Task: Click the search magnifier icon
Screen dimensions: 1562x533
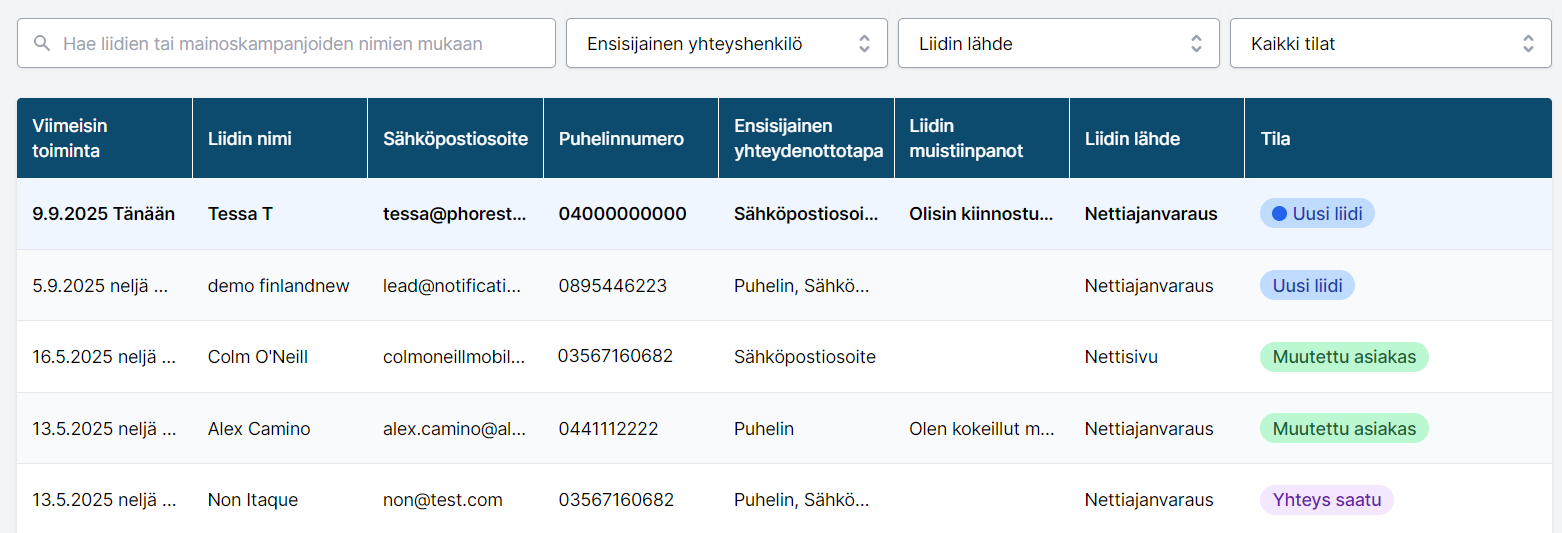Action: click(41, 44)
